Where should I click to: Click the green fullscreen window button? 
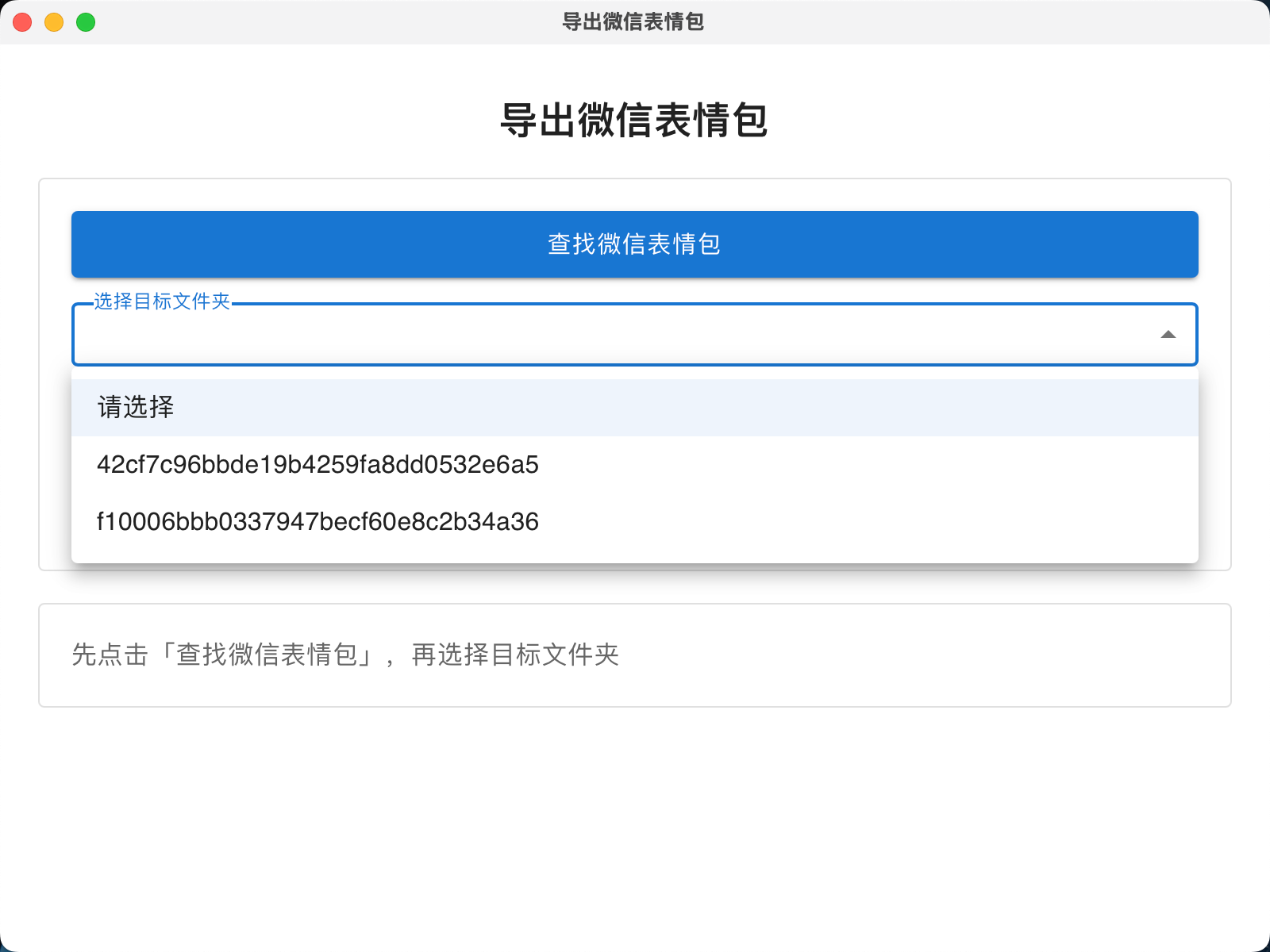coord(83,23)
